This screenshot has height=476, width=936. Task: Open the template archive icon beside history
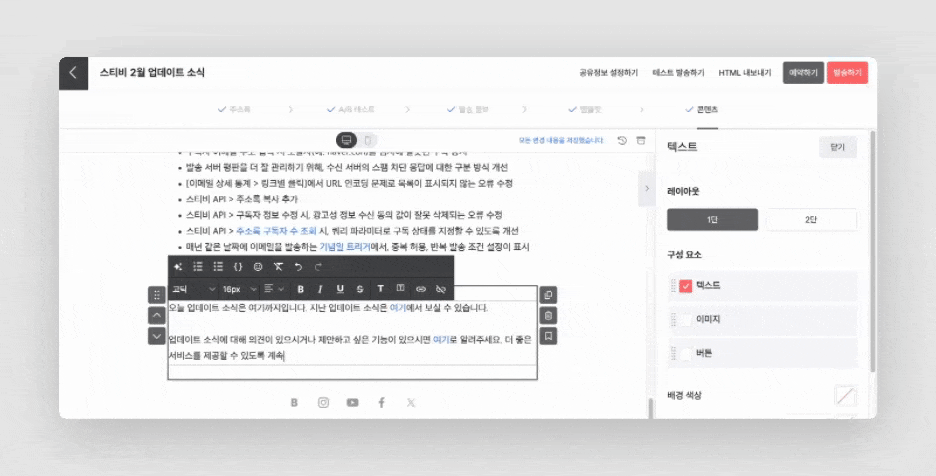coord(641,140)
